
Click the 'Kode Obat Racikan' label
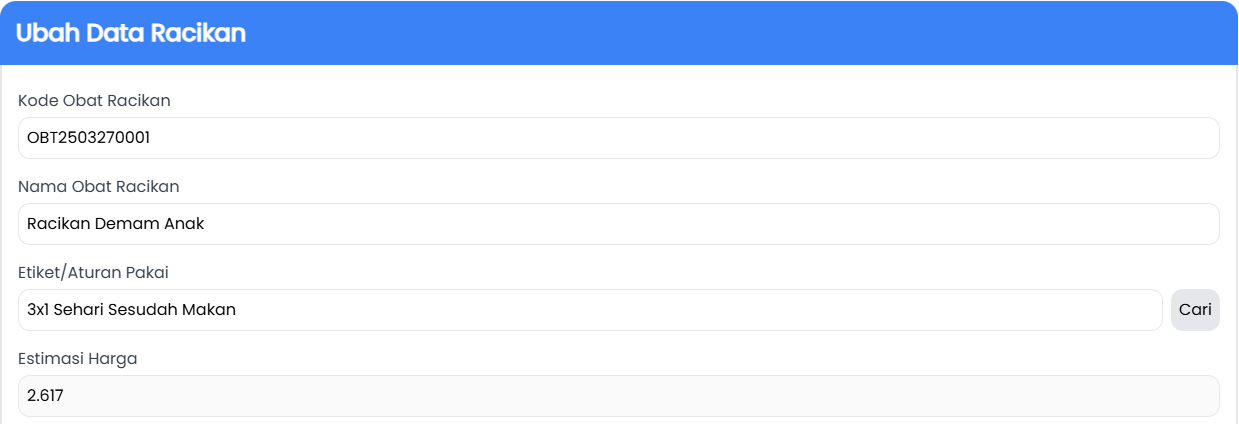[x=94, y=100]
